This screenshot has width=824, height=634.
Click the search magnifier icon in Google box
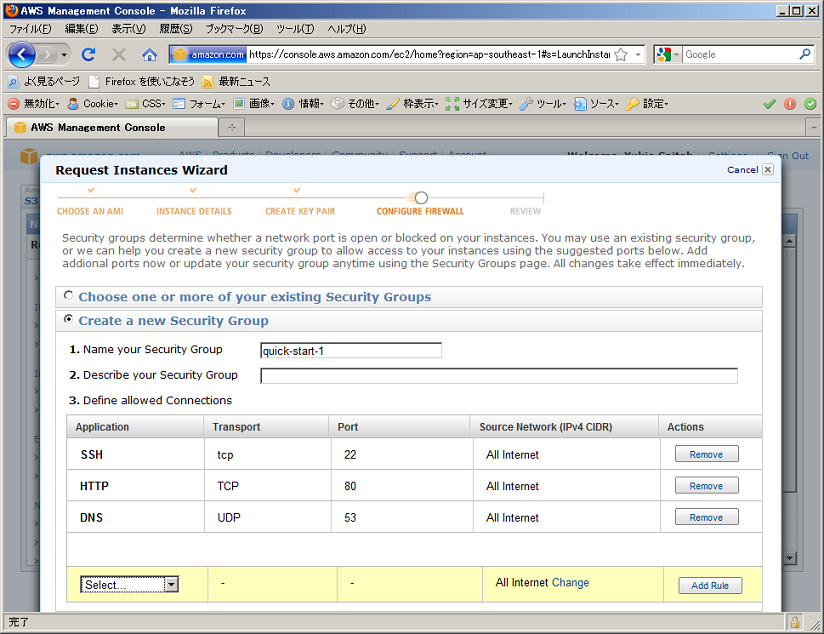[805, 55]
